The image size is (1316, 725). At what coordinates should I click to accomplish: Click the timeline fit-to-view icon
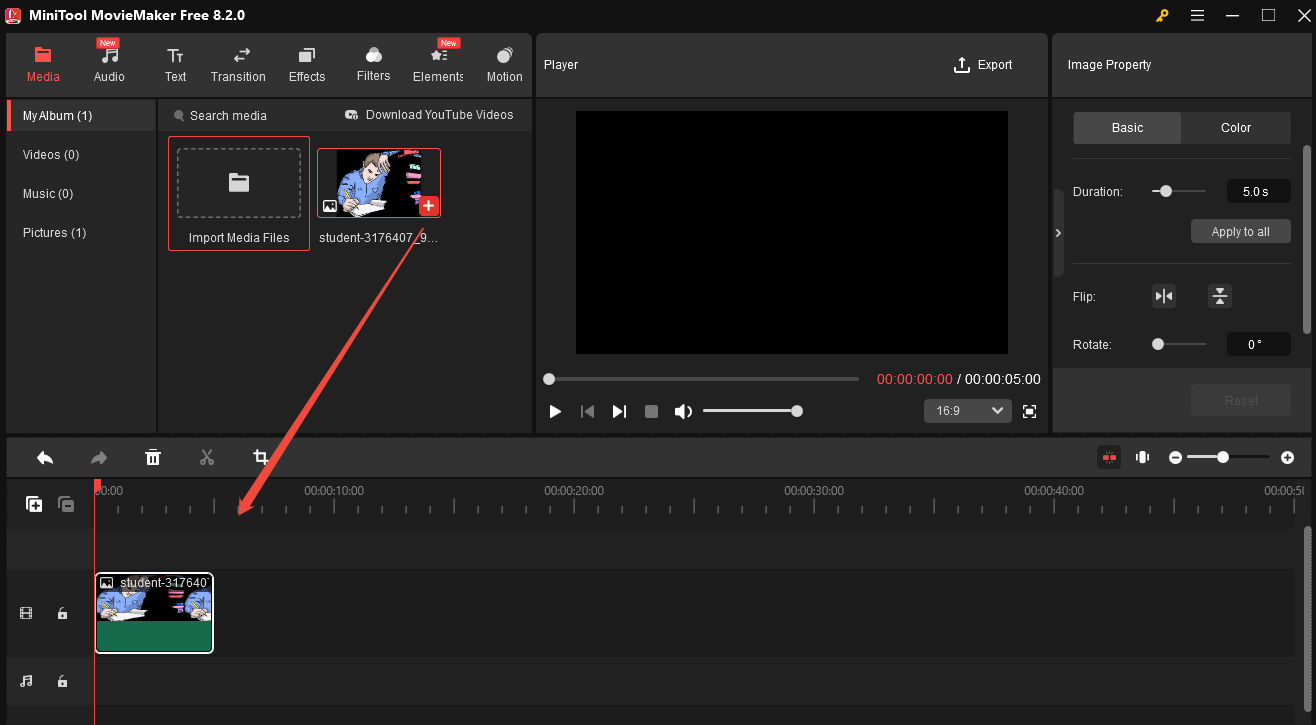coord(1142,457)
